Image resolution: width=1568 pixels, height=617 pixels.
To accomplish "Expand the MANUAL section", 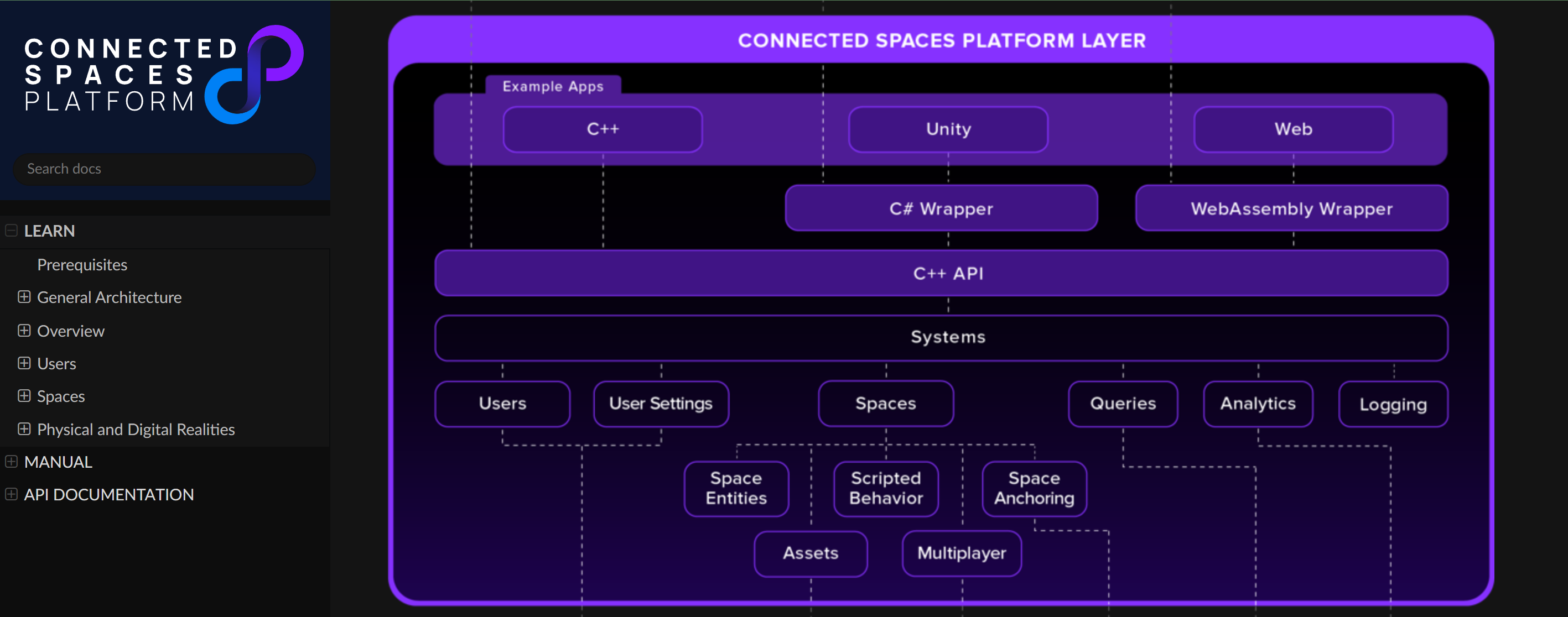I will click(11, 462).
